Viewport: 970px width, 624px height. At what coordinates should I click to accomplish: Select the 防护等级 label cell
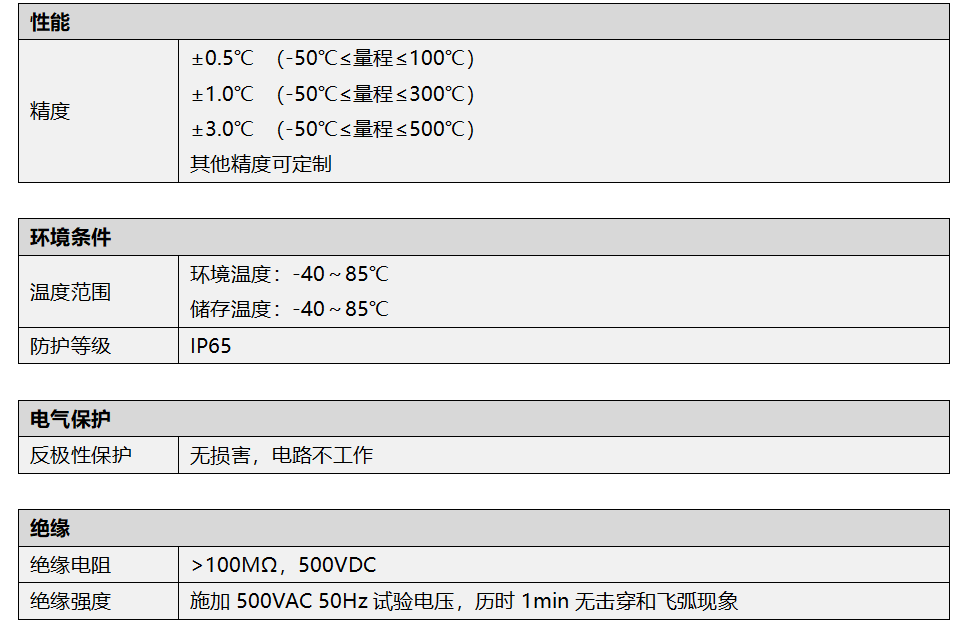click(x=70, y=346)
